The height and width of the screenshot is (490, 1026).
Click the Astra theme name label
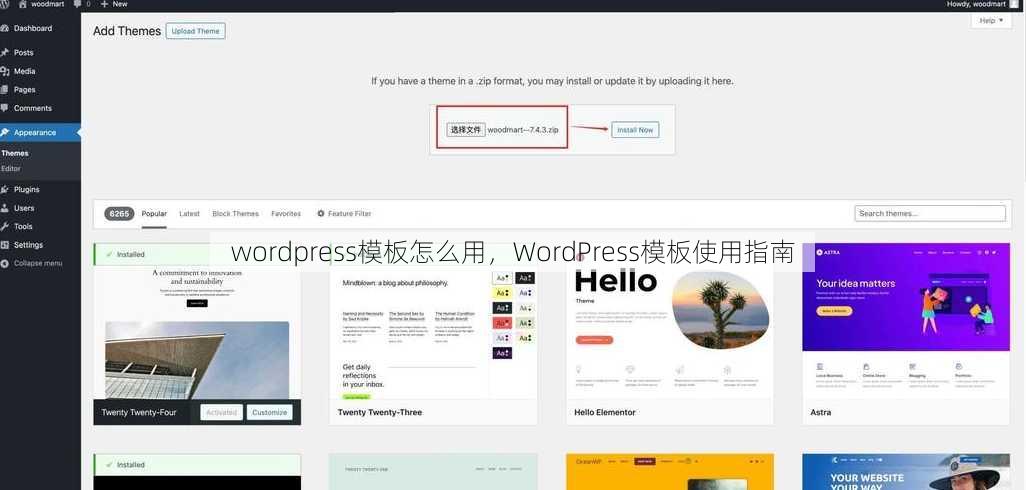pos(821,412)
